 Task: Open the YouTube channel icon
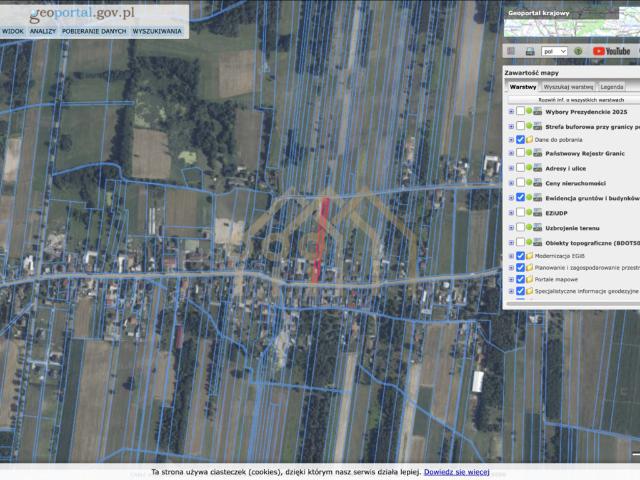(x=611, y=51)
